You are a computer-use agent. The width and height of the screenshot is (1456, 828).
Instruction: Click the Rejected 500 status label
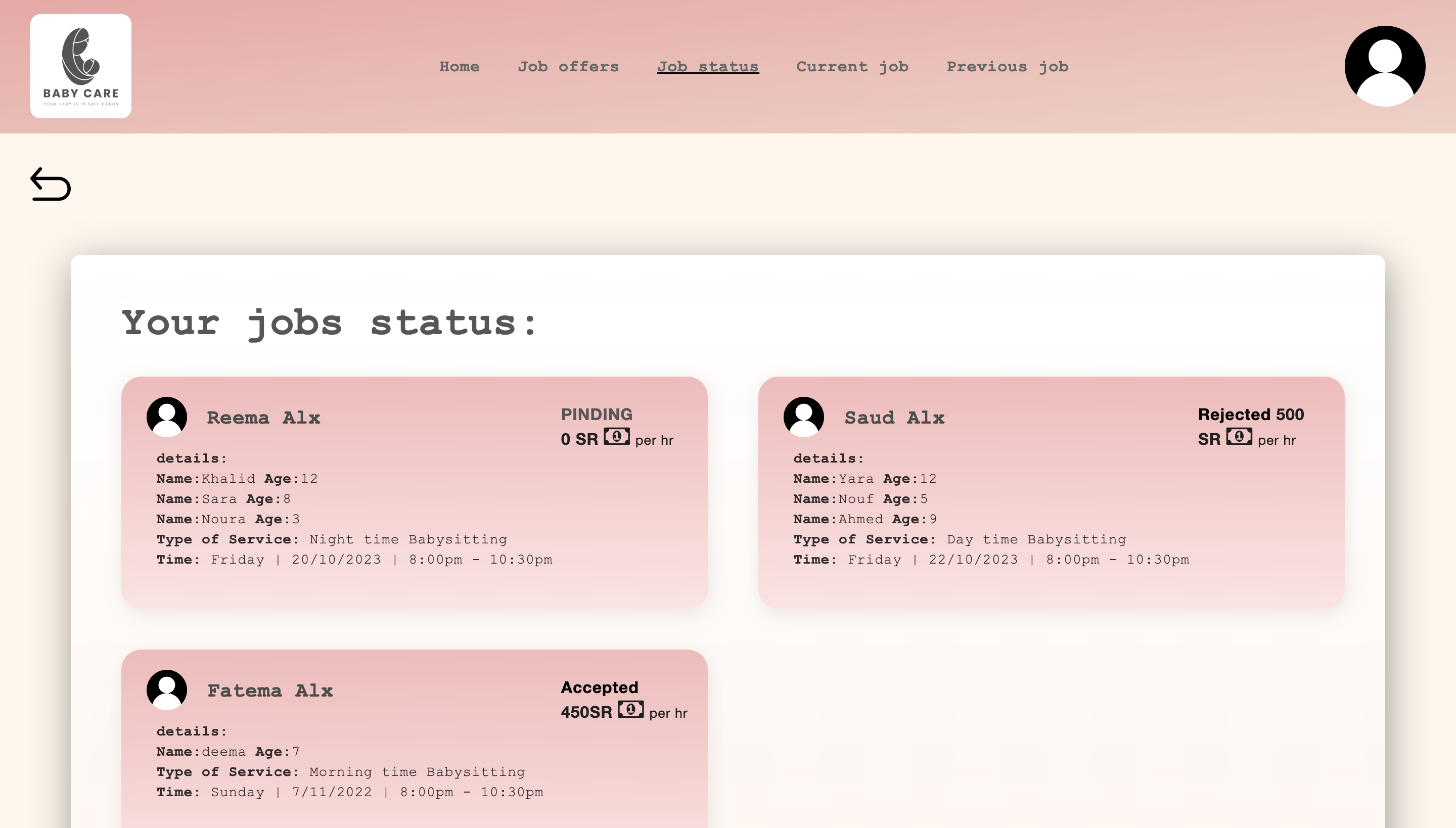coord(1251,414)
